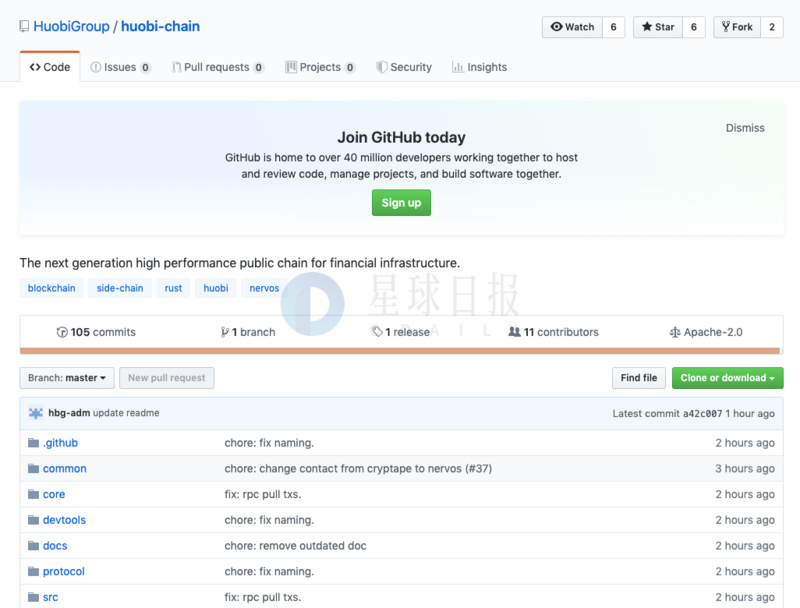The image size is (800, 608).
Task: Open the update readme commit message
Action: coord(126,413)
